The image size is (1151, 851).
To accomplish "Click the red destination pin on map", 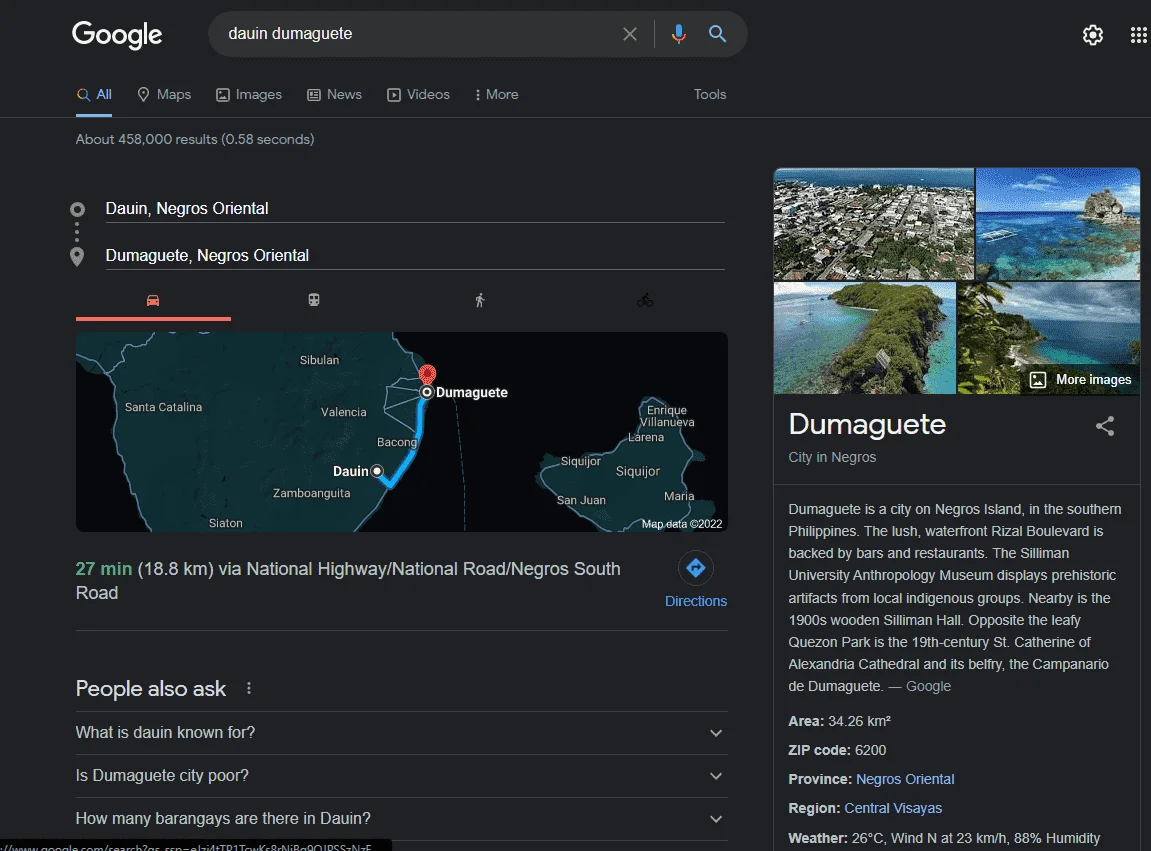I will (x=427, y=374).
